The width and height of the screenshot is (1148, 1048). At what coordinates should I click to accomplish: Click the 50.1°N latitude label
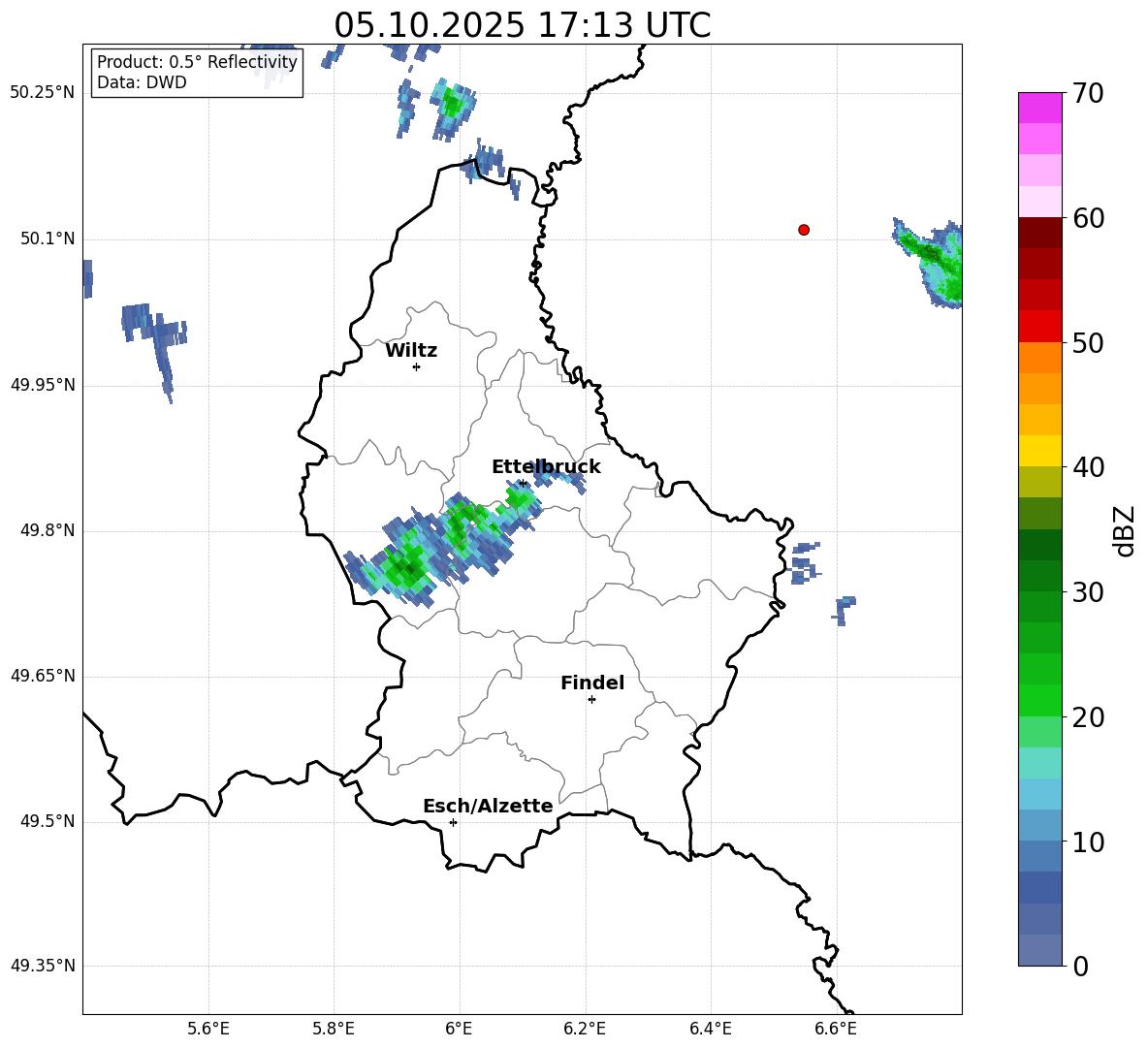48,239
